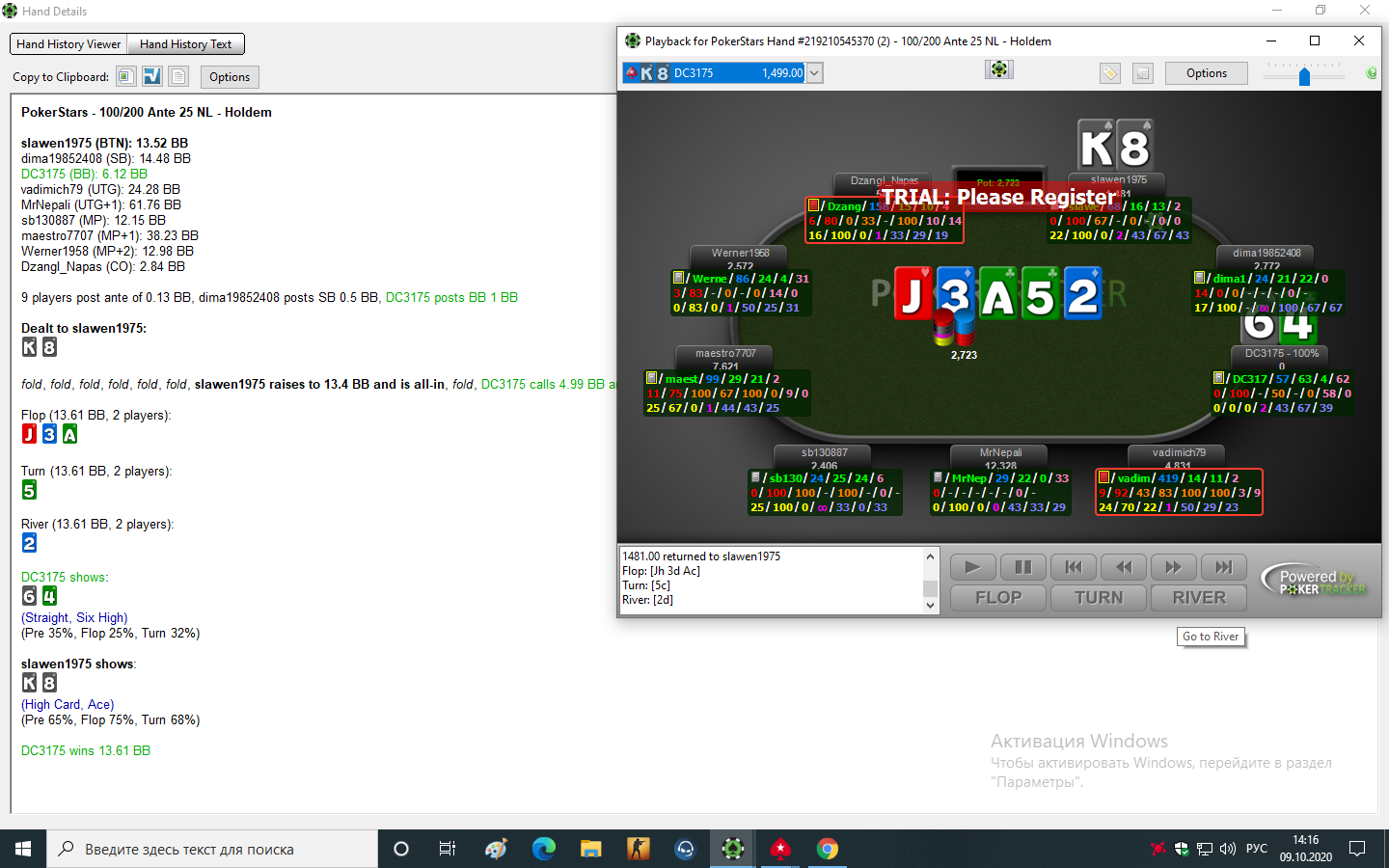Click the chip stack in the pot

(x=954, y=328)
